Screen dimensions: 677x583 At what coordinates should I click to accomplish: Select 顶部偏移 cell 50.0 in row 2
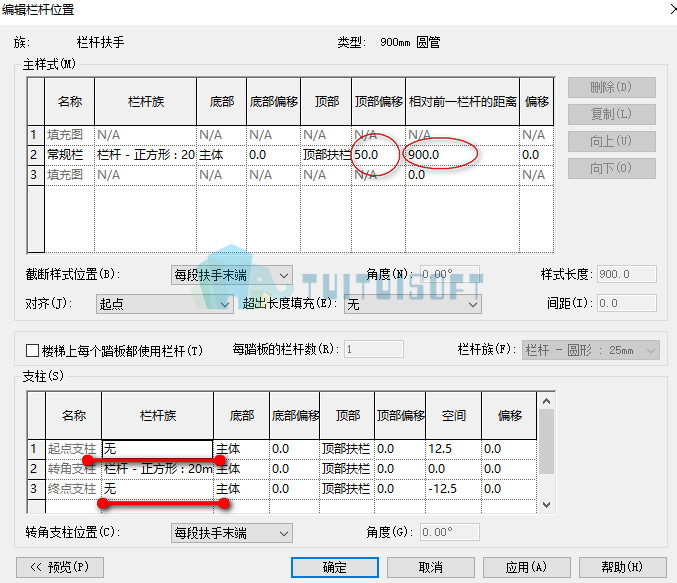coord(378,155)
